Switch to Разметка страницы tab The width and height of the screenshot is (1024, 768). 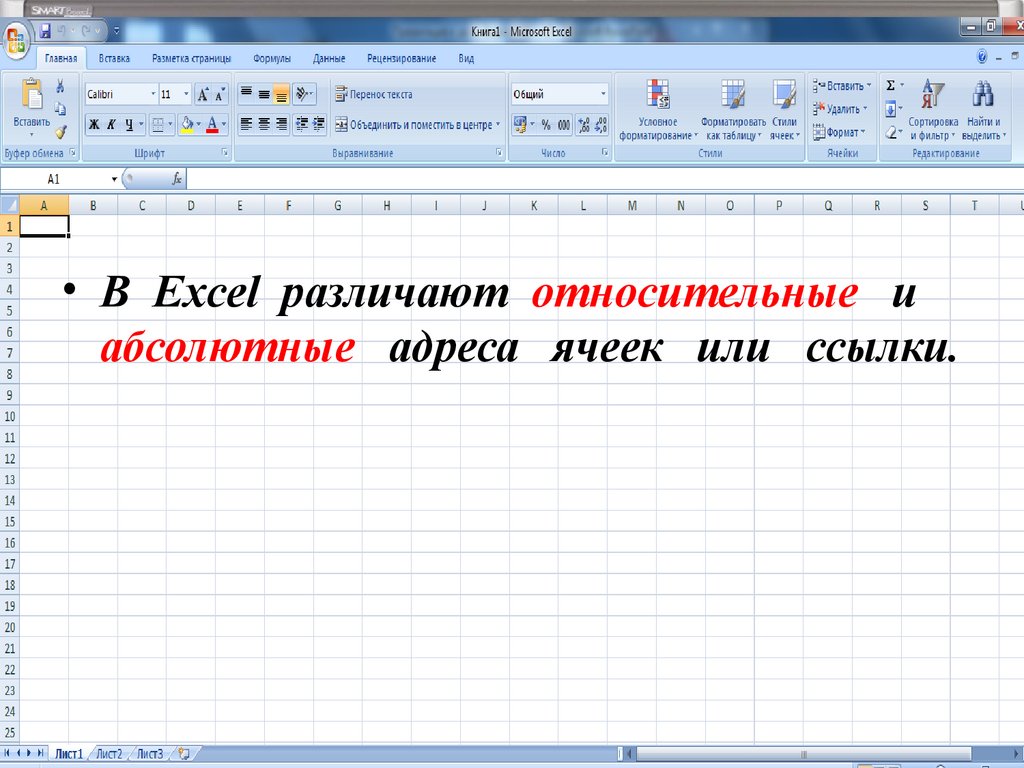tap(191, 58)
